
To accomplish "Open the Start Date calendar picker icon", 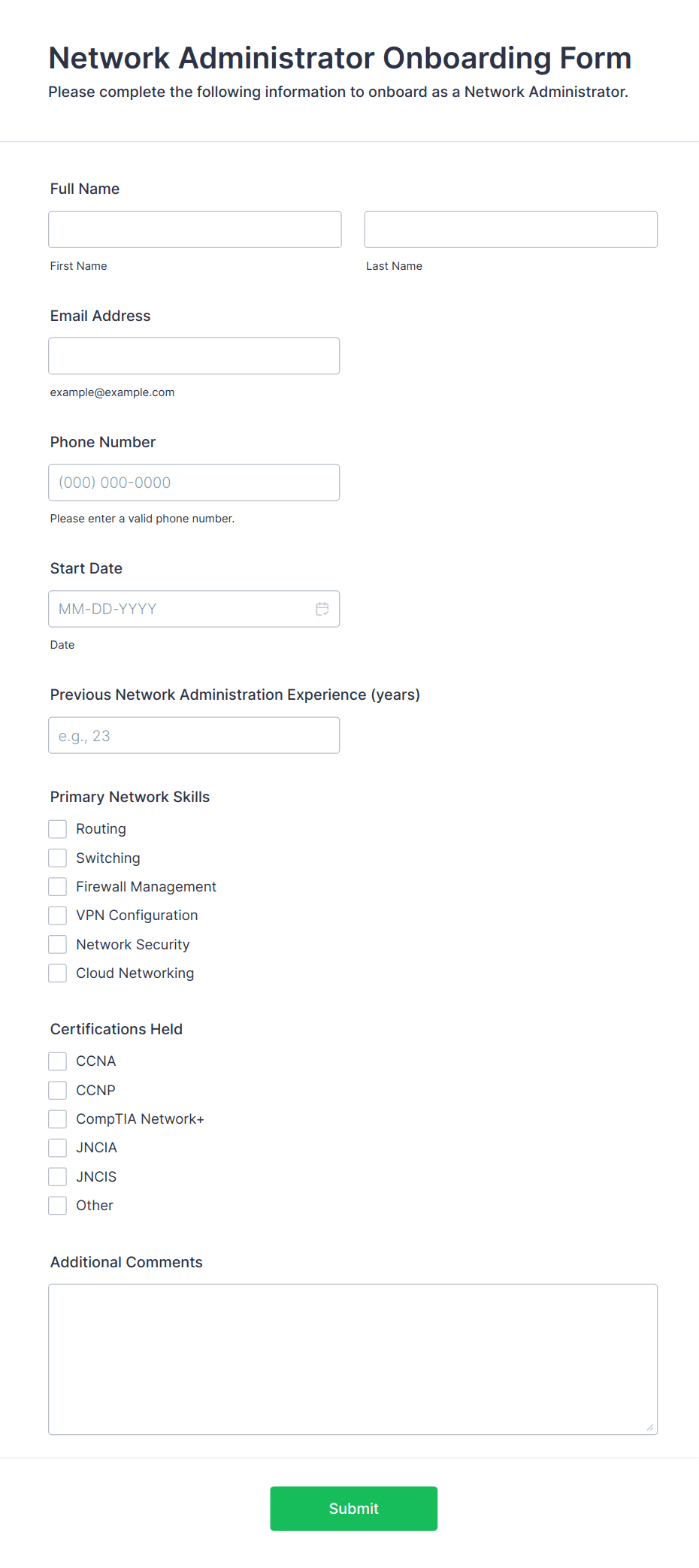I will (322, 609).
